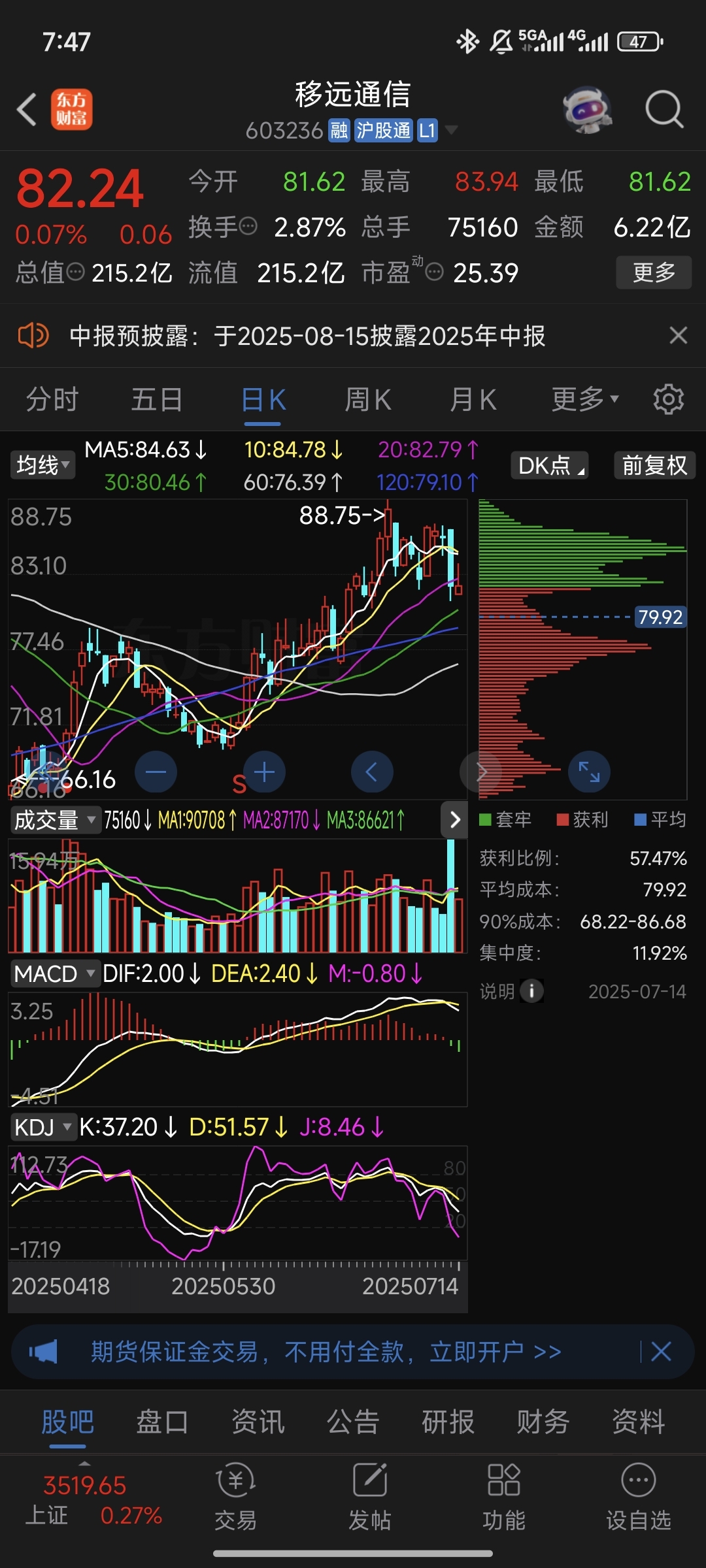Tap the 2025-07-14 chip date

pos(637,992)
